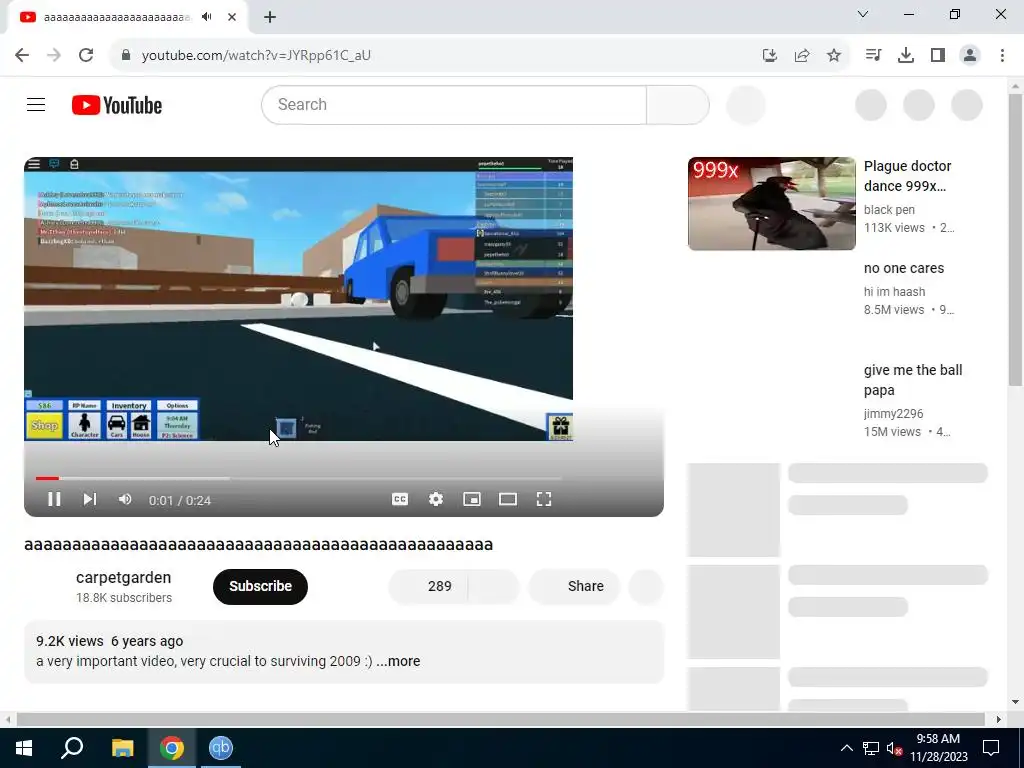Select the address bar URL

click(x=256, y=56)
